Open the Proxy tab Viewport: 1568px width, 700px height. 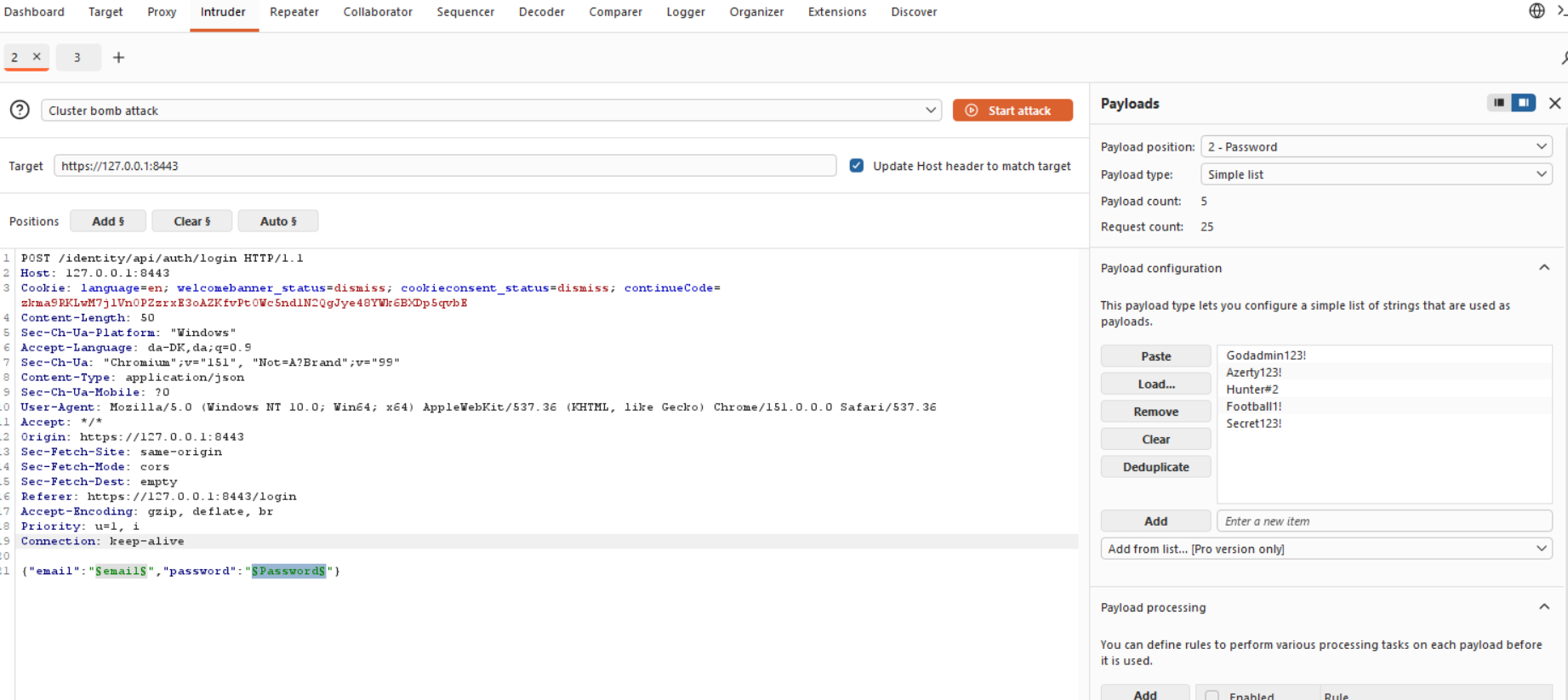(162, 12)
